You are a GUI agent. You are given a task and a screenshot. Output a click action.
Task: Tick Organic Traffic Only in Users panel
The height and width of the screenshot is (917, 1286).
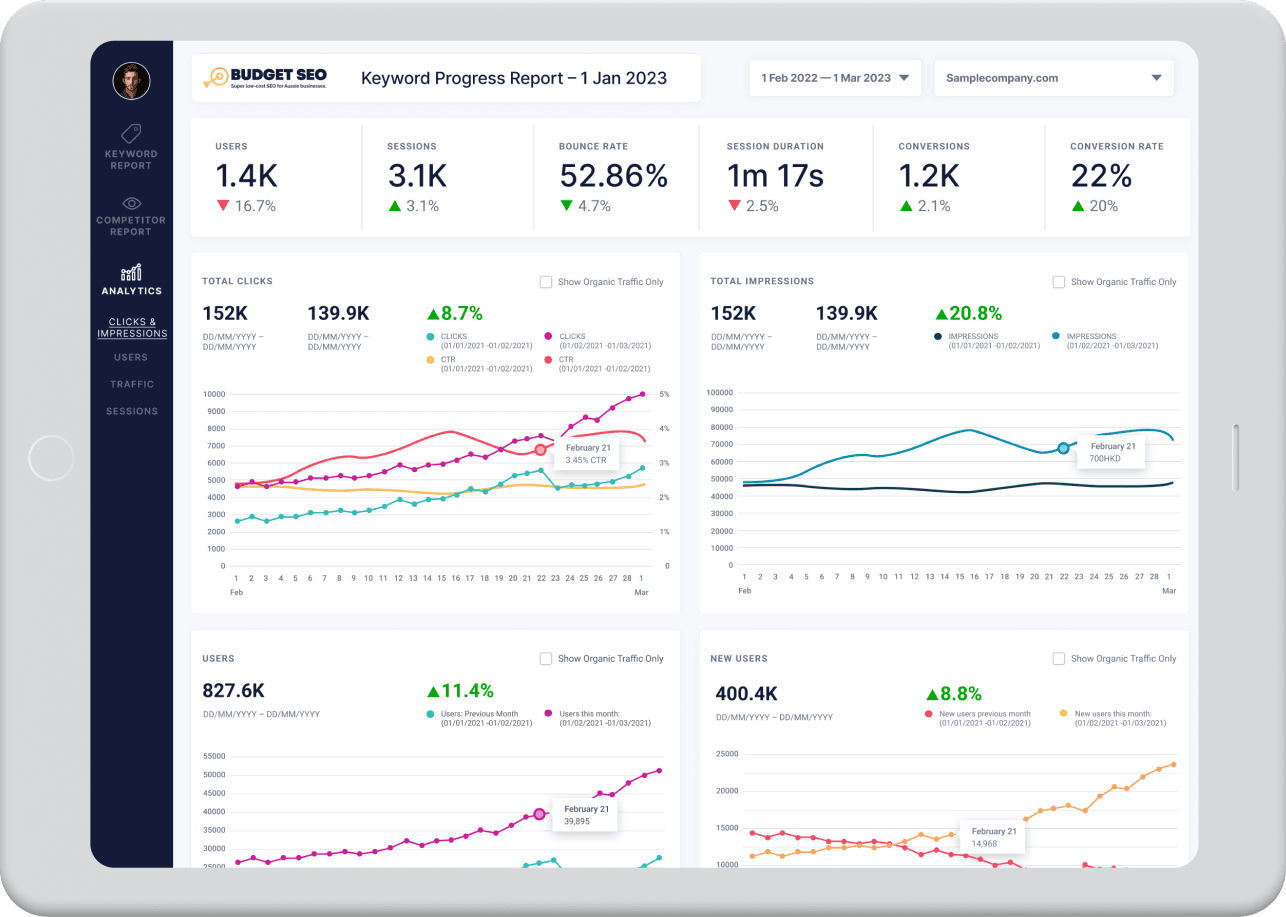tap(546, 659)
